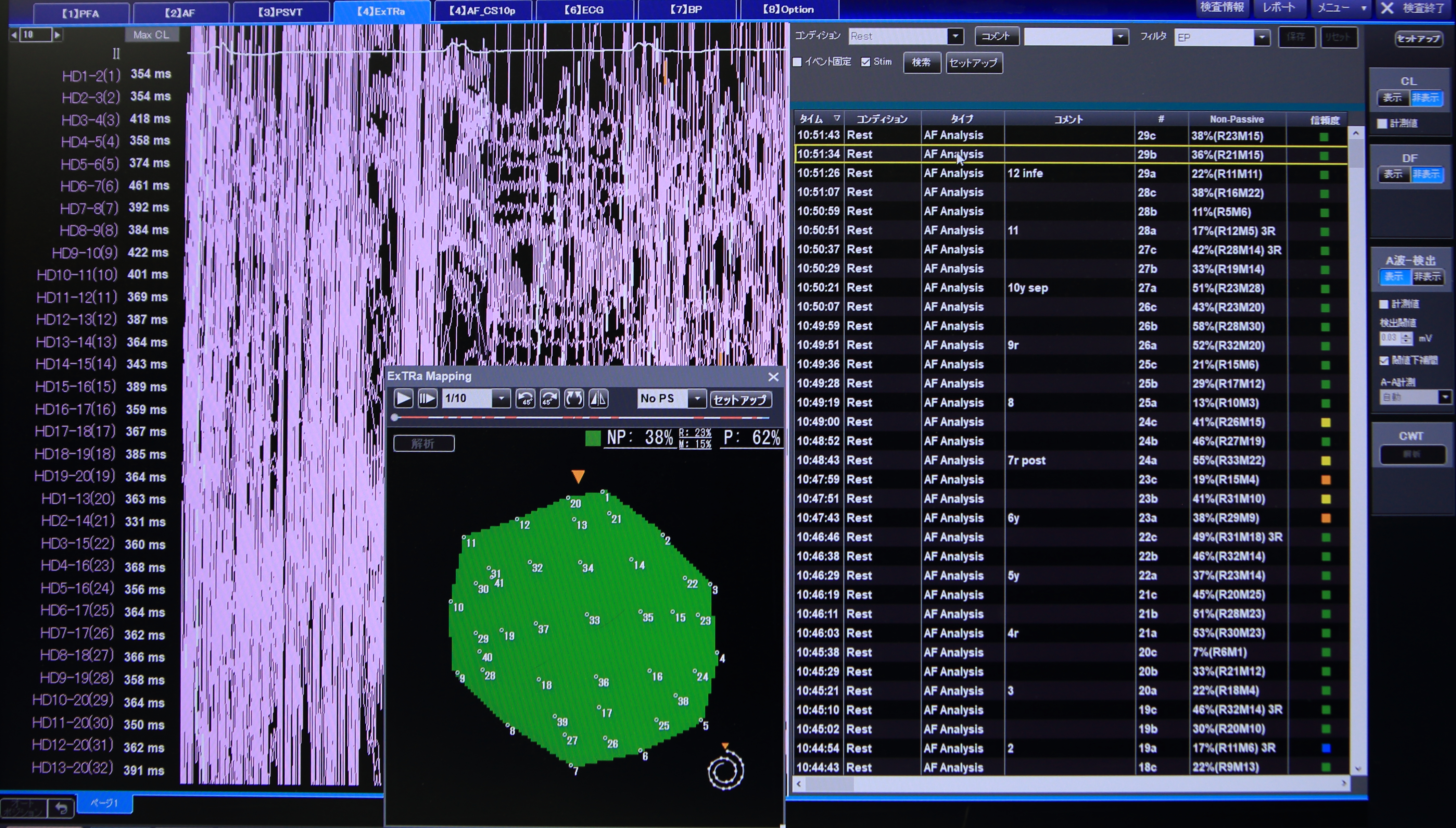
Task: Switch to the [6]ECG tab
Action: pyautogui.click(x=584, y=10)
